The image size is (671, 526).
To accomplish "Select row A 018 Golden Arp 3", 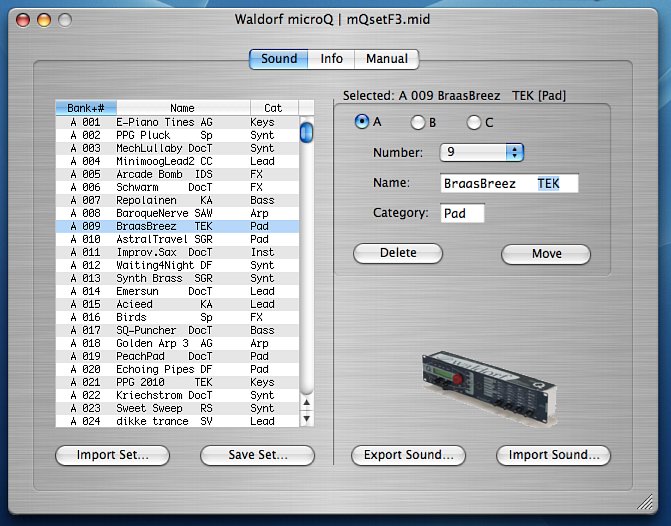I will click(177, 343).
